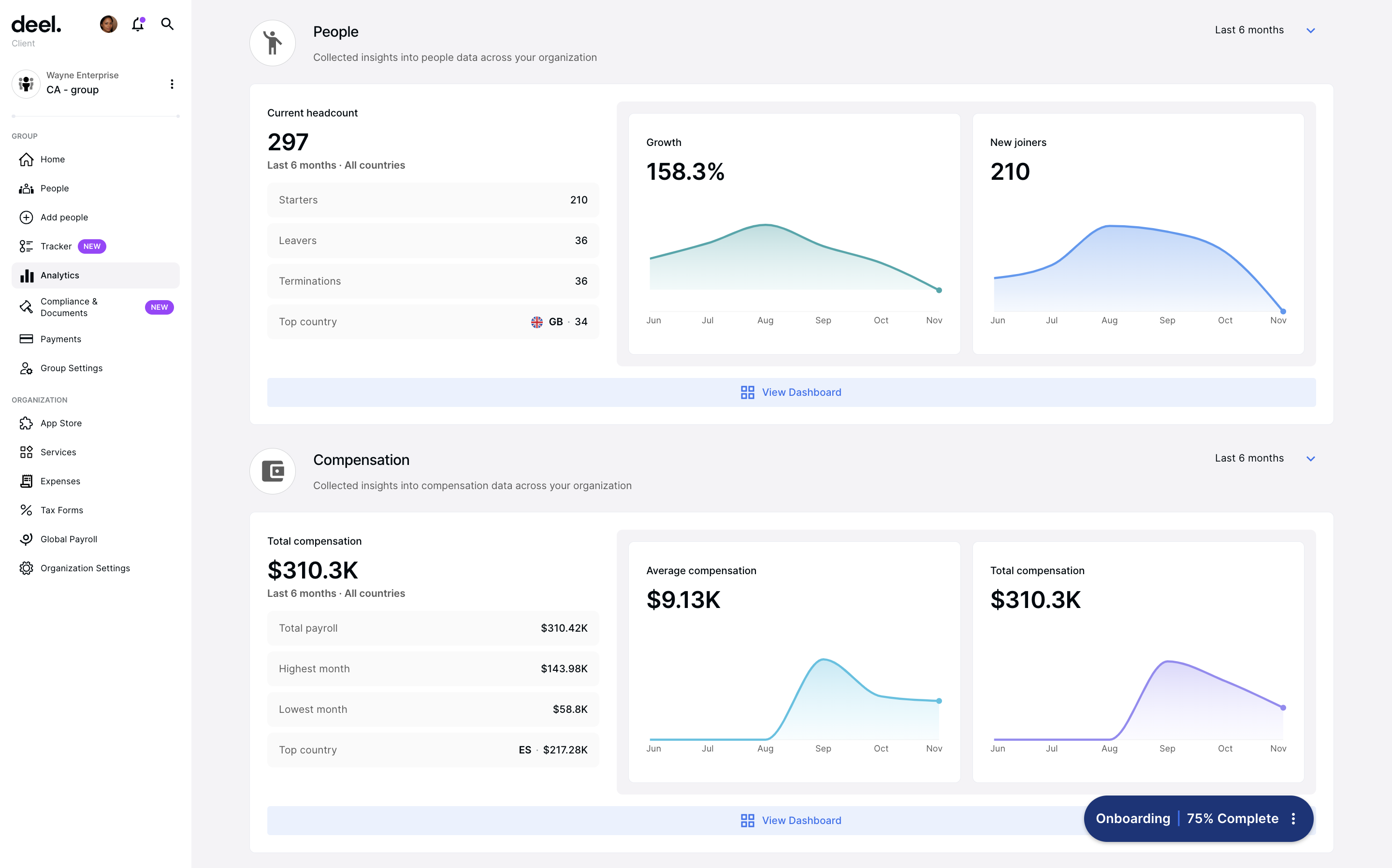The width and height of the screenshot is (1392, 868).
Task: Click the Nov data point on Growth chart
Action: pyautogui.click(x=939, y=290)
